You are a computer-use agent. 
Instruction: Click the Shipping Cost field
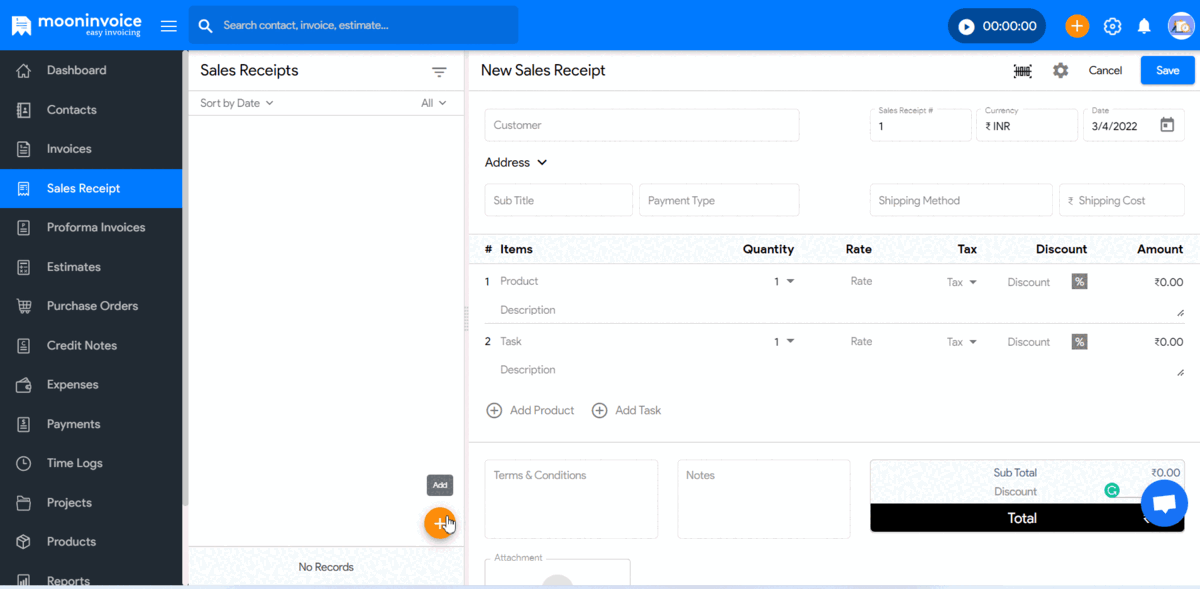[x=1122, y=200]
